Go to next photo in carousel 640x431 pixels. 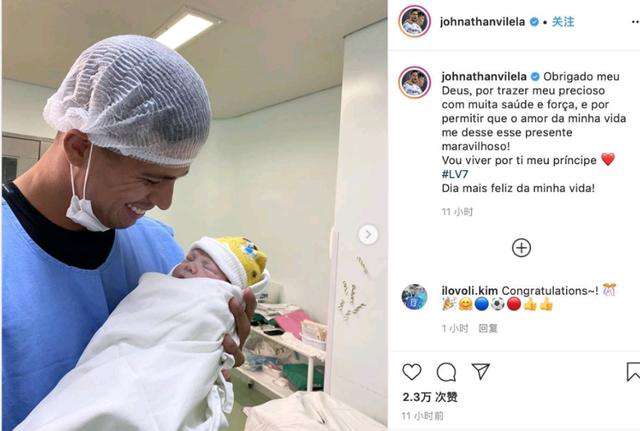tap(368, 235)
